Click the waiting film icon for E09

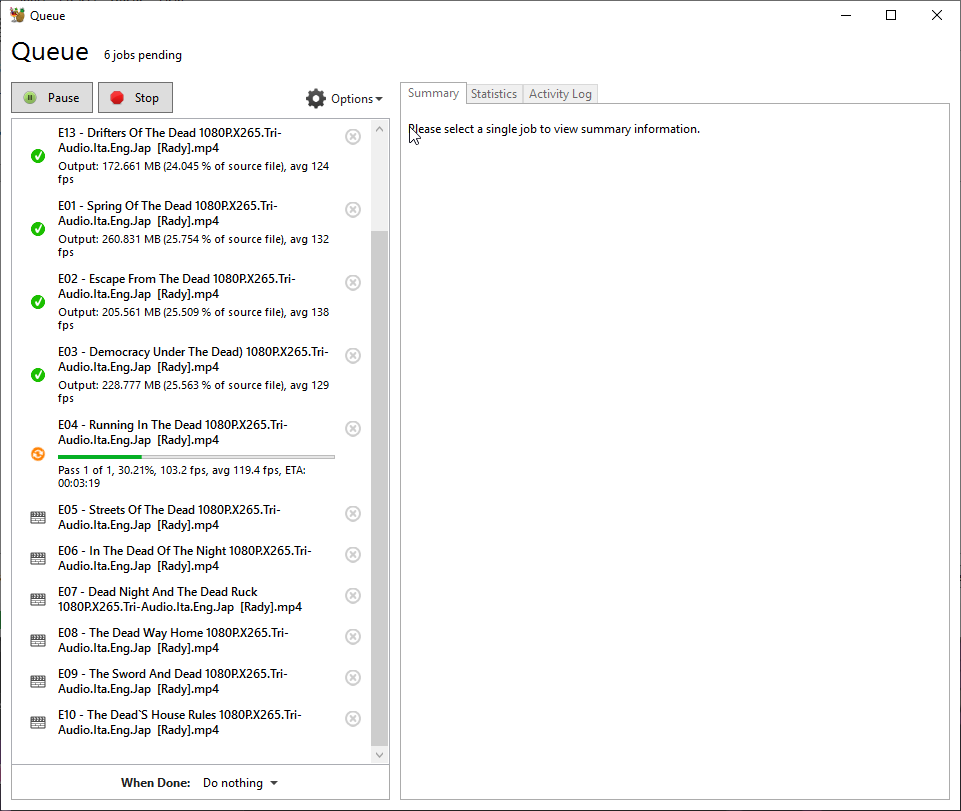point(38,682)
